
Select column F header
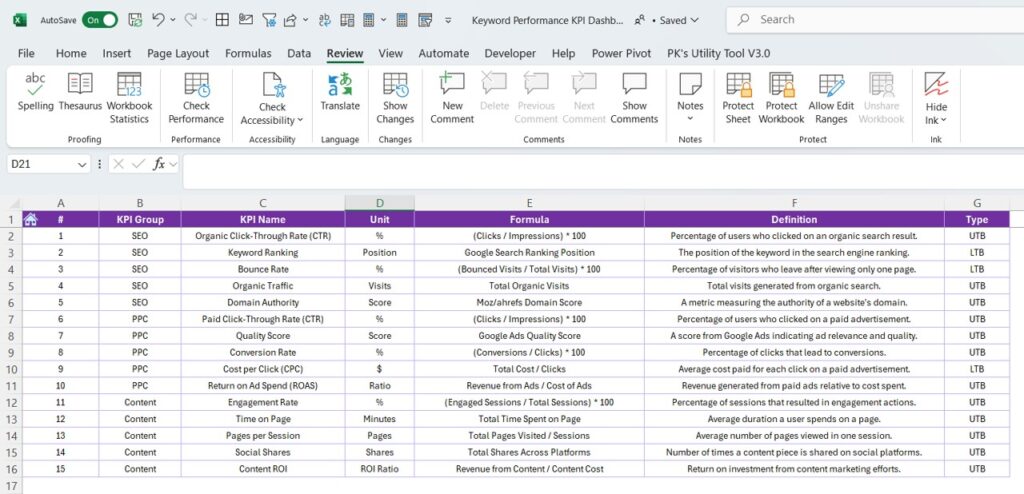pyautogui.click(x=794, y=203)
